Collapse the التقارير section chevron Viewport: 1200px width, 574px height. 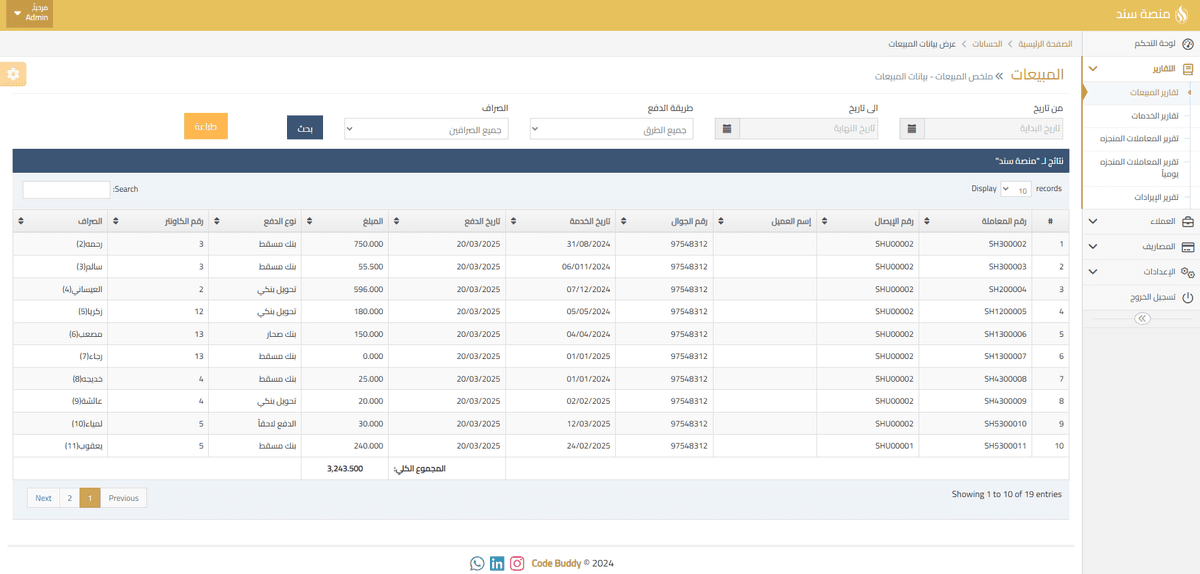point(1092,69)
